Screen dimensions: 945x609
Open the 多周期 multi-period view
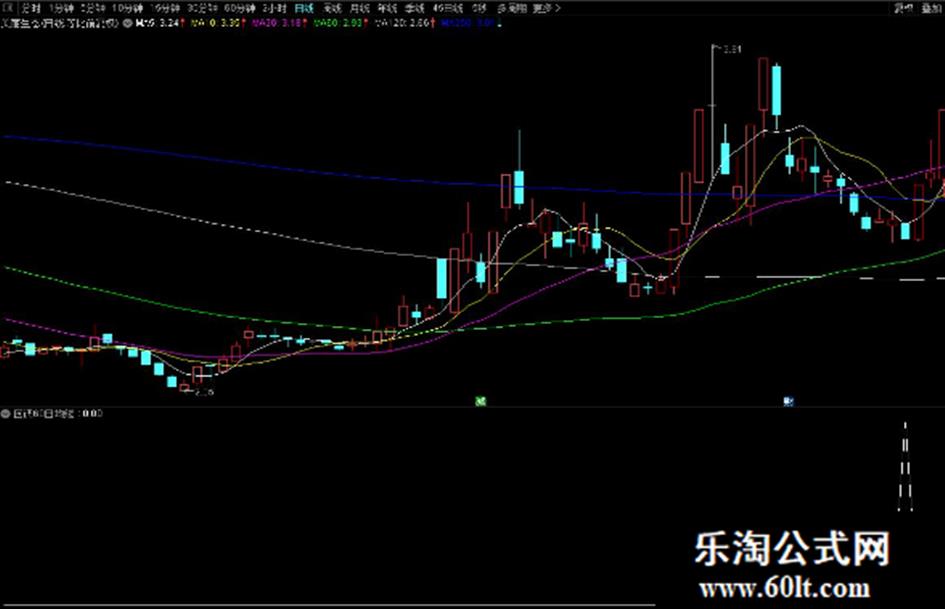click(512, 8)
